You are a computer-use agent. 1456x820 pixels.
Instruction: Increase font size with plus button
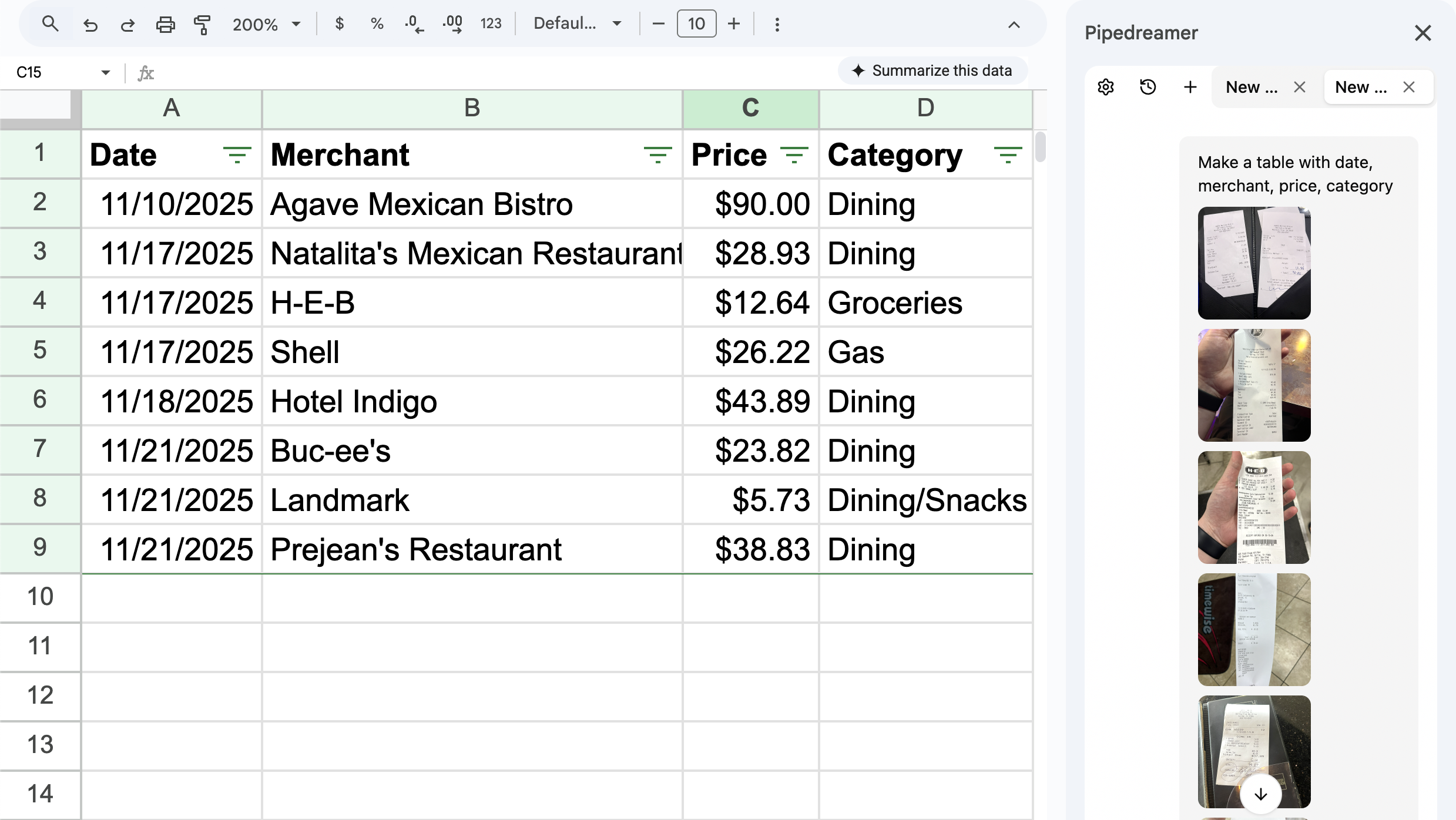734,24
